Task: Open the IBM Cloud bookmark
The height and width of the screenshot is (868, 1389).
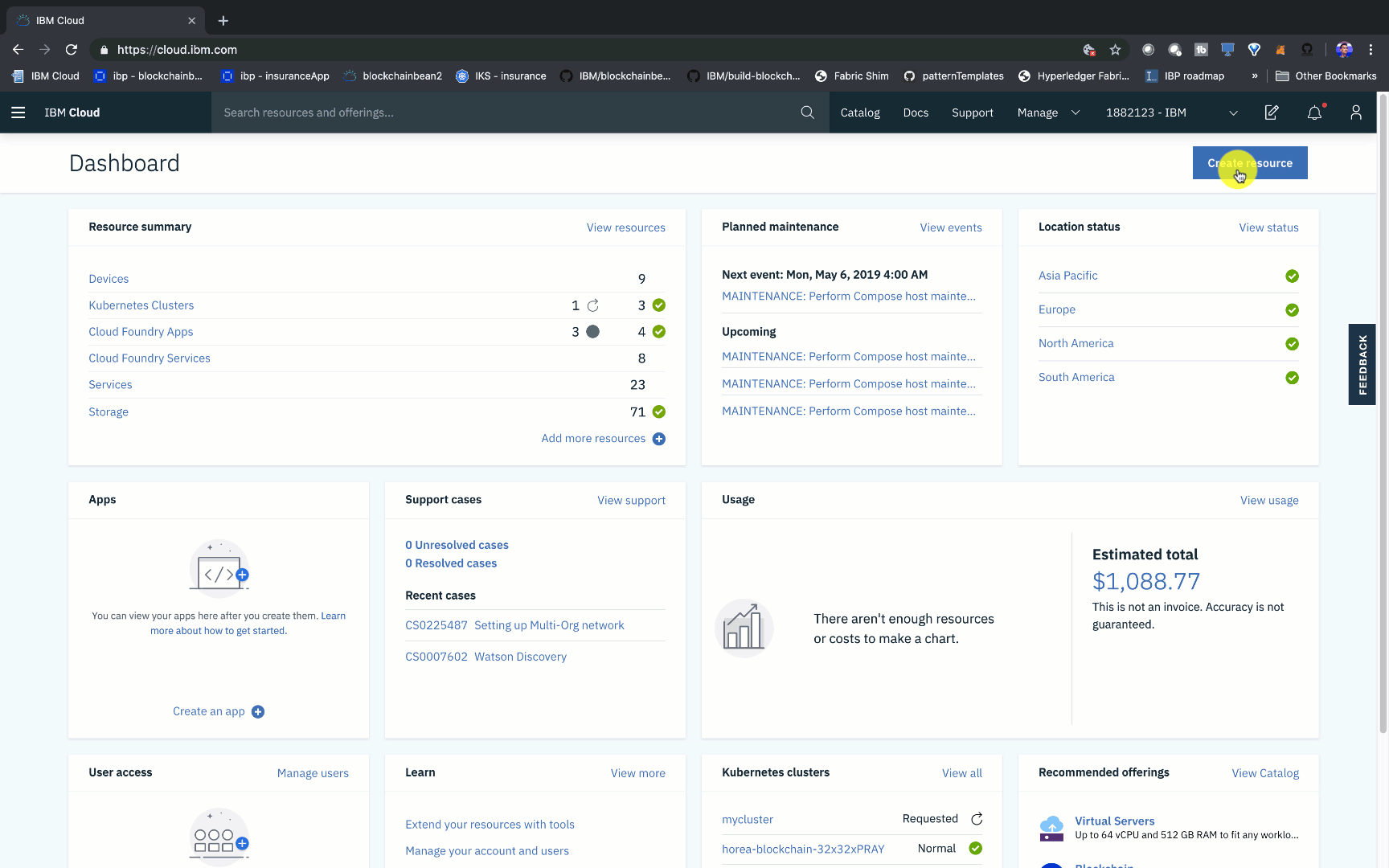Action: [46, 76]
